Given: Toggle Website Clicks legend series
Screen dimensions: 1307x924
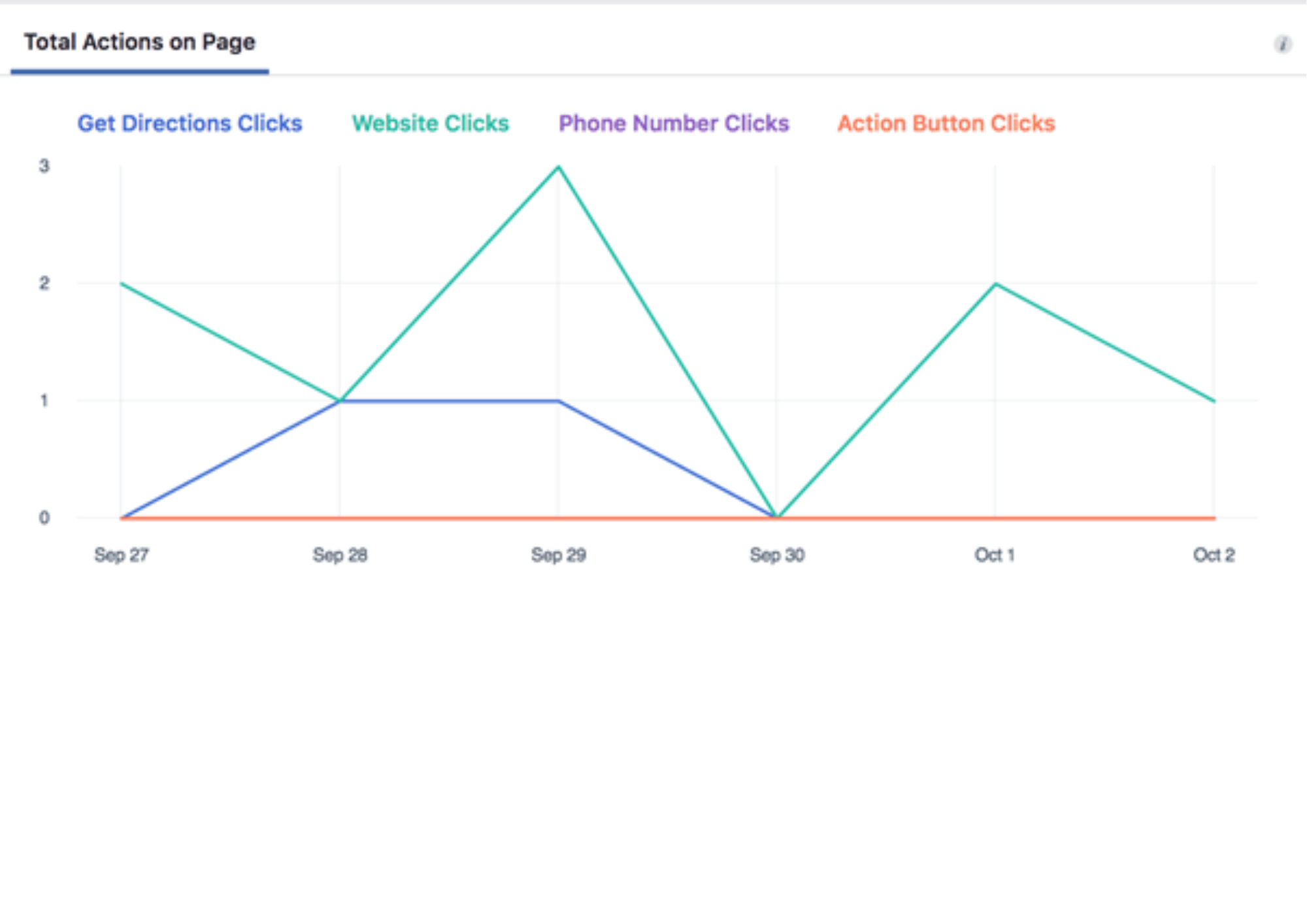Looking at the screenshot, I should click(x=430, y=124).
